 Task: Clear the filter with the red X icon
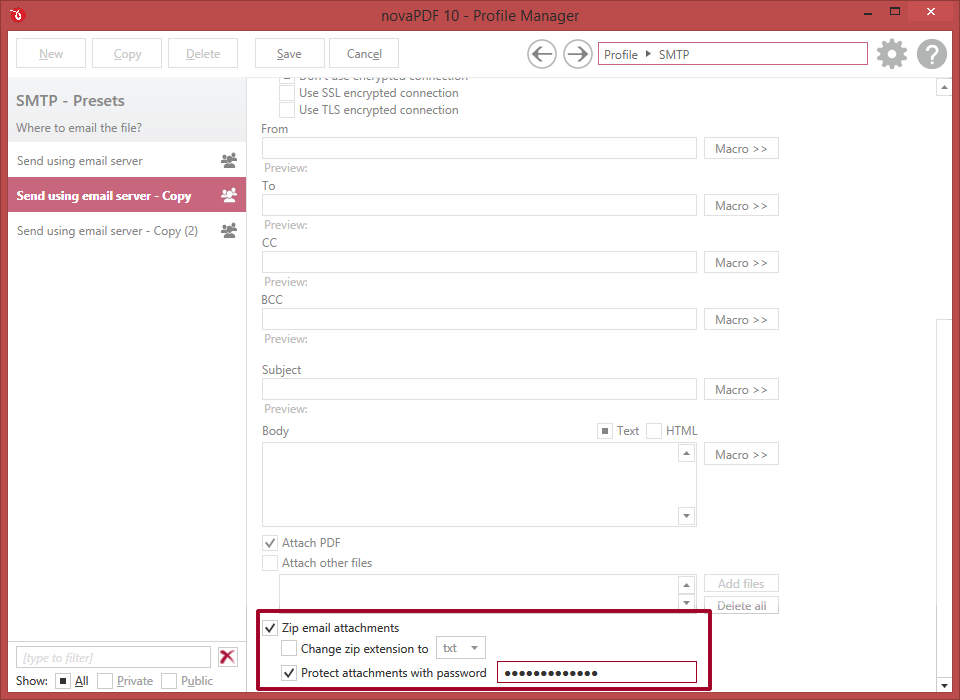(227, 657)
